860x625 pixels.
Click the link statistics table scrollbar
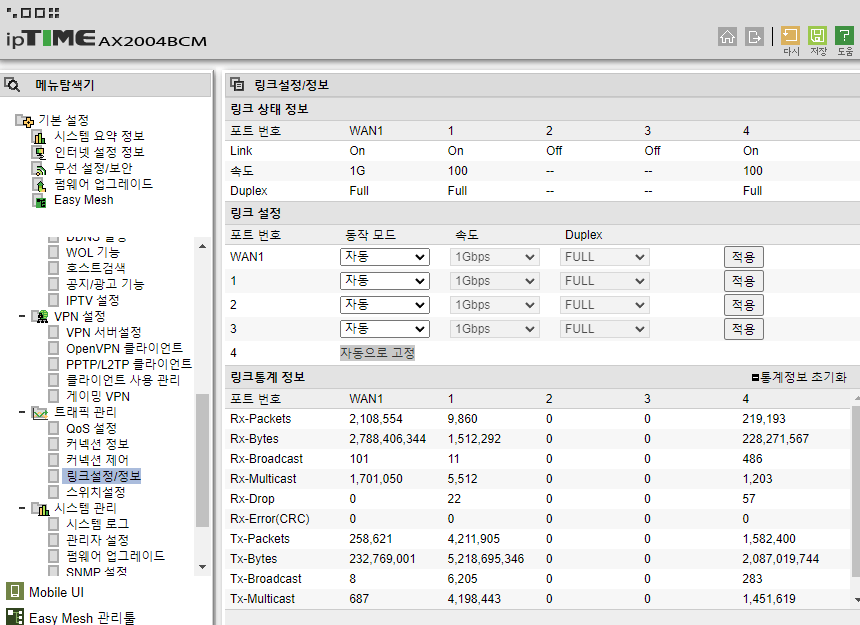(x=856, y=492)
